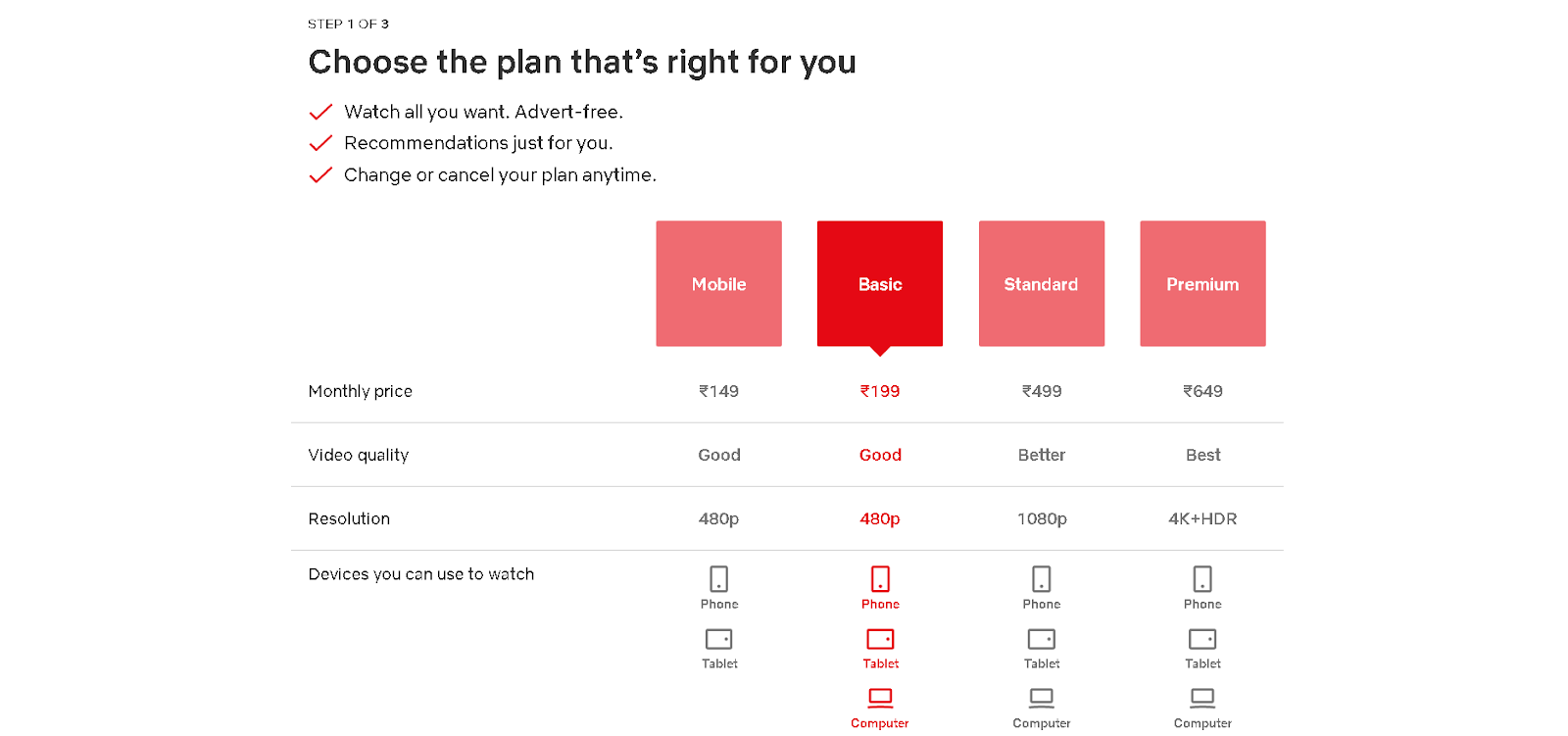Viewport: 1568px width, 736px height.
Task: Click the checkmark beside cancel plan anytime
Action: tap(320, 175)
